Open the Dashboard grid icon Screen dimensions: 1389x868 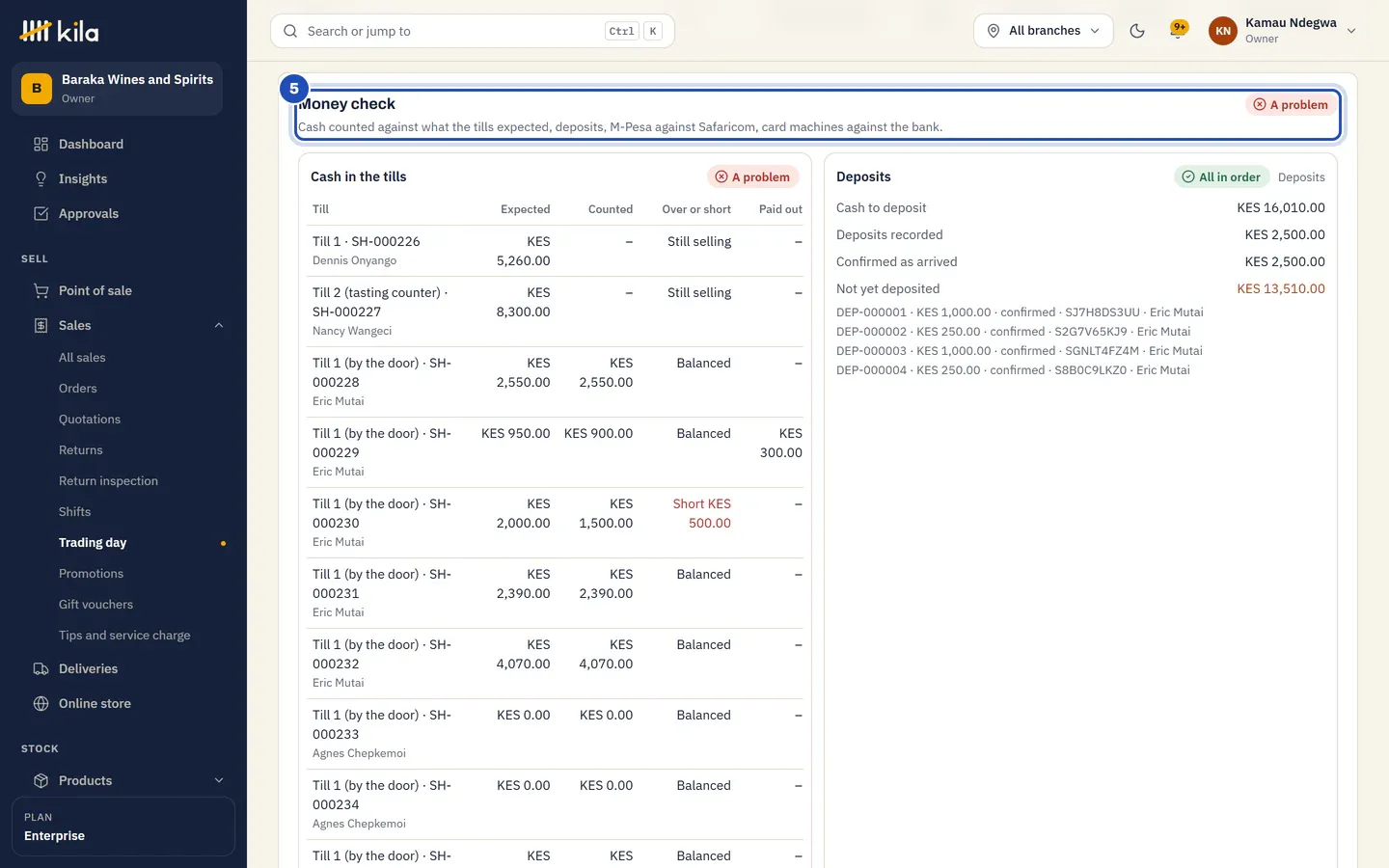click(x=41, y=144)
